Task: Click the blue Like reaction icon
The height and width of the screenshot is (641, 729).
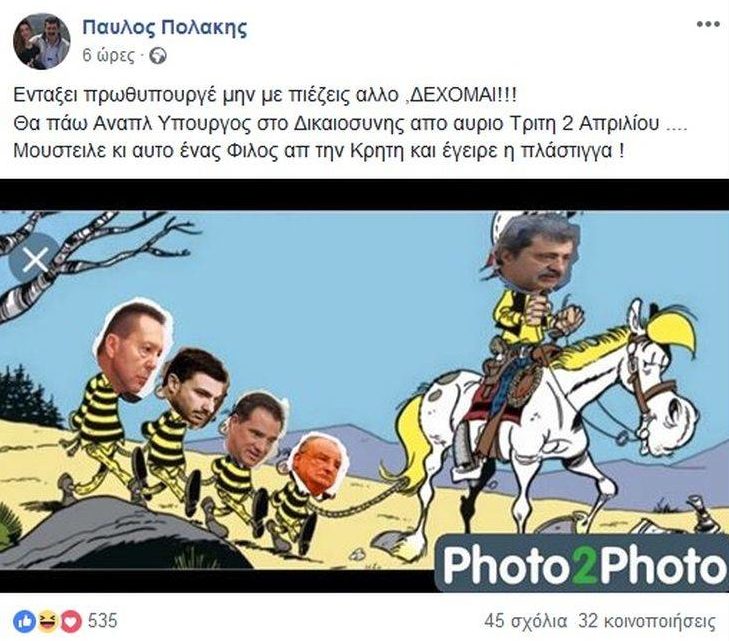Action: (24, 621)
